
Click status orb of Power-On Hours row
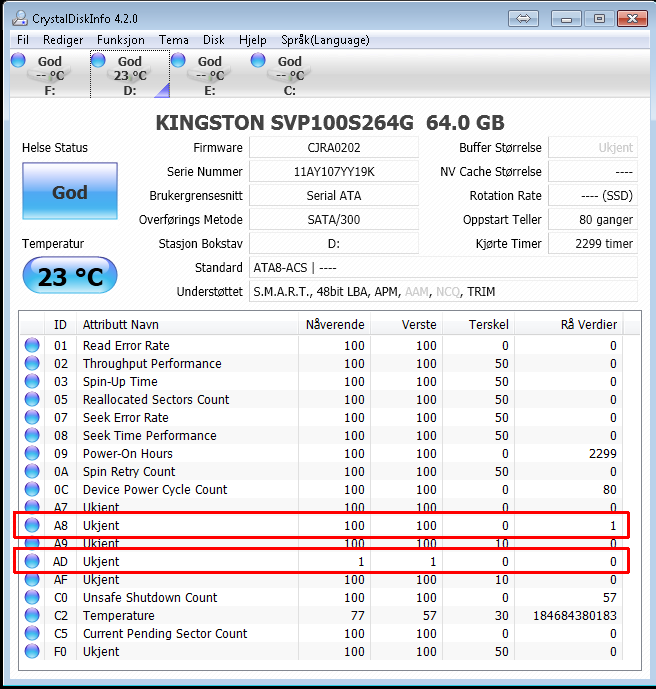point(32,453)
